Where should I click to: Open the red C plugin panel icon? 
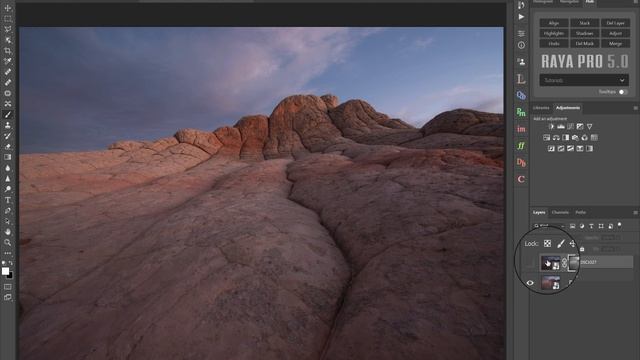tap(521, 179)
